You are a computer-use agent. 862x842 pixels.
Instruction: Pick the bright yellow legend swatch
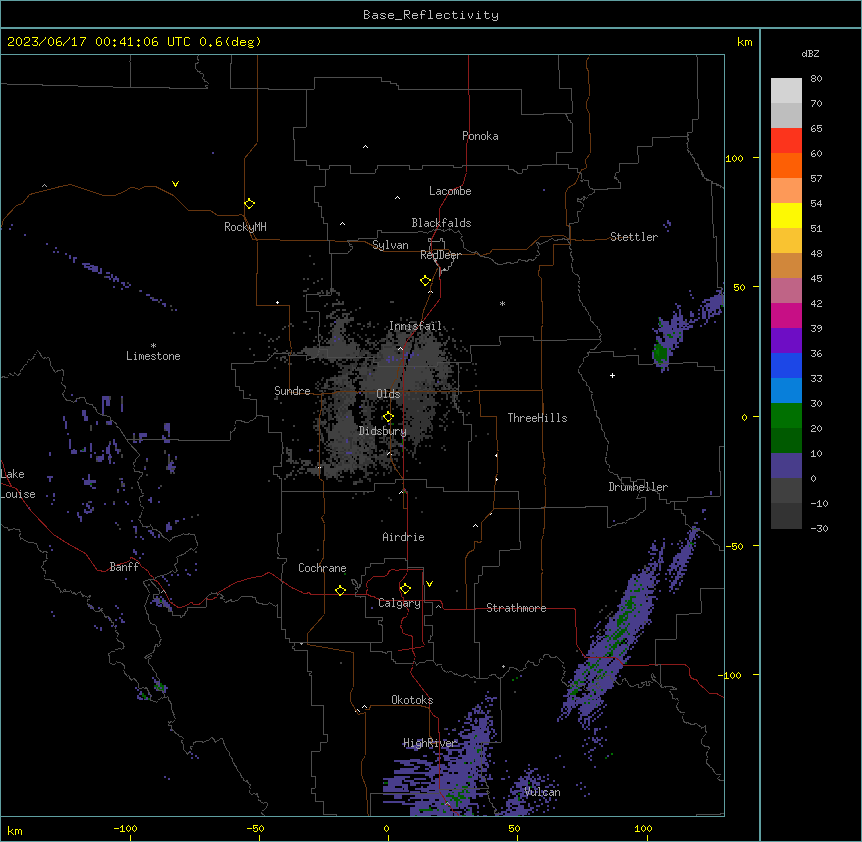786,215
